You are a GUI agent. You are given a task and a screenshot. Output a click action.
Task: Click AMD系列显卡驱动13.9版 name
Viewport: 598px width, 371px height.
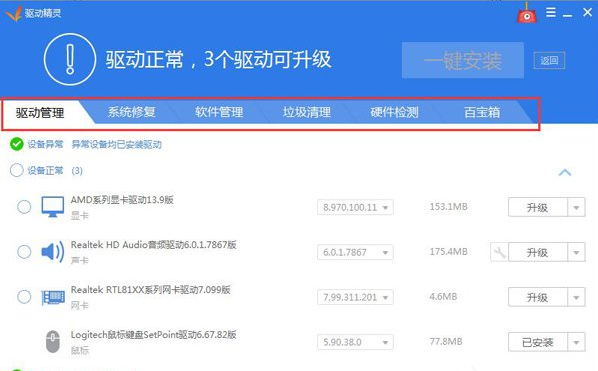[122, 200]
